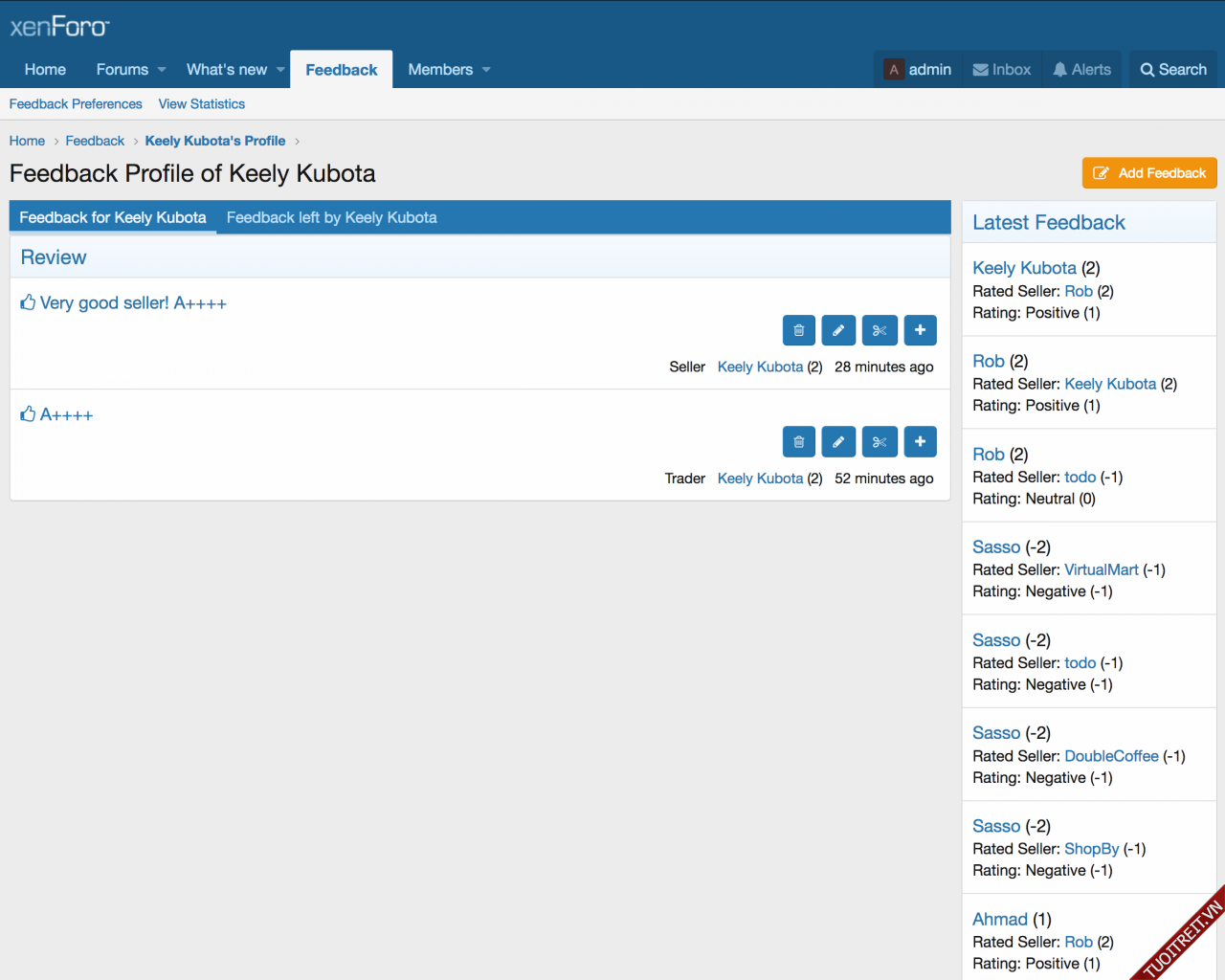This screenshot has width=1225, height=980.
Task: Expand the What's new dropdown arrow
Action: 280,70
